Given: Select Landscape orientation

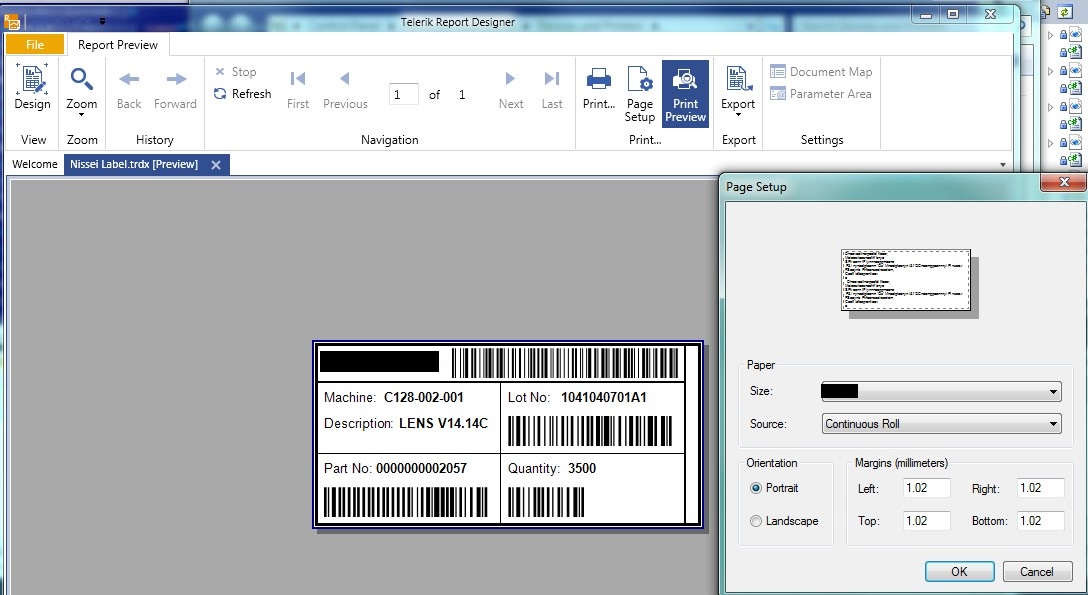Looking at the screenshot, I should pyautogui.click(x=784, y=521).
